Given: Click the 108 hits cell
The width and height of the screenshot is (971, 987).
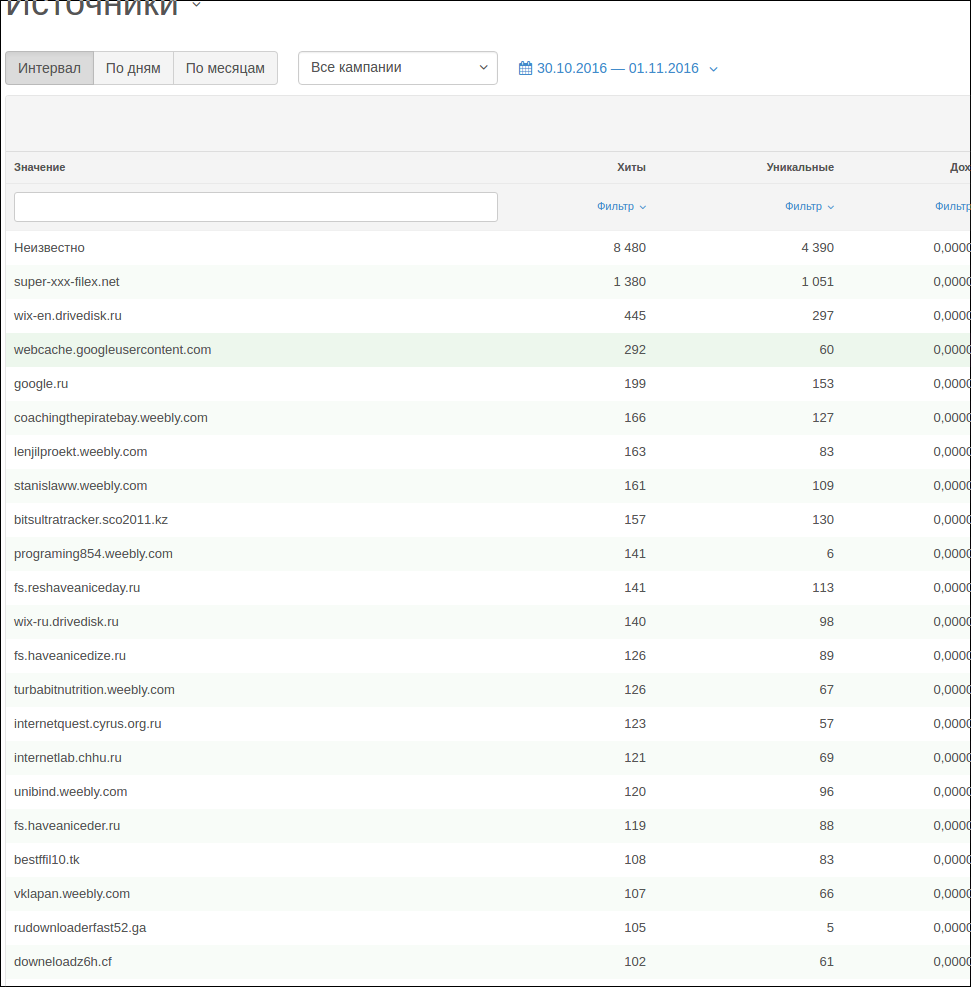Looking at the screenshot, I should 635,860.
